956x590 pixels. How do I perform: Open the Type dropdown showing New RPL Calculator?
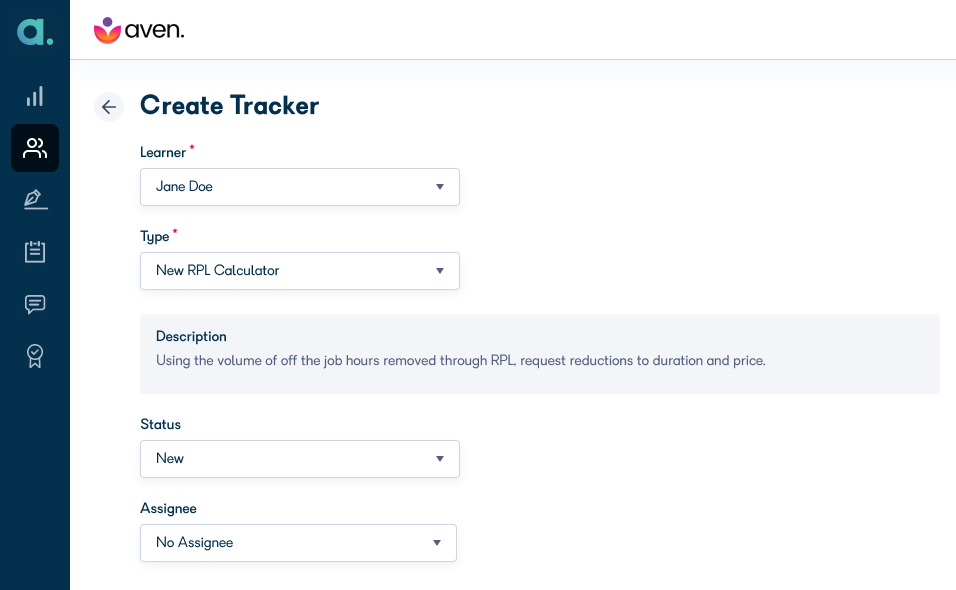tap(299, 271)
